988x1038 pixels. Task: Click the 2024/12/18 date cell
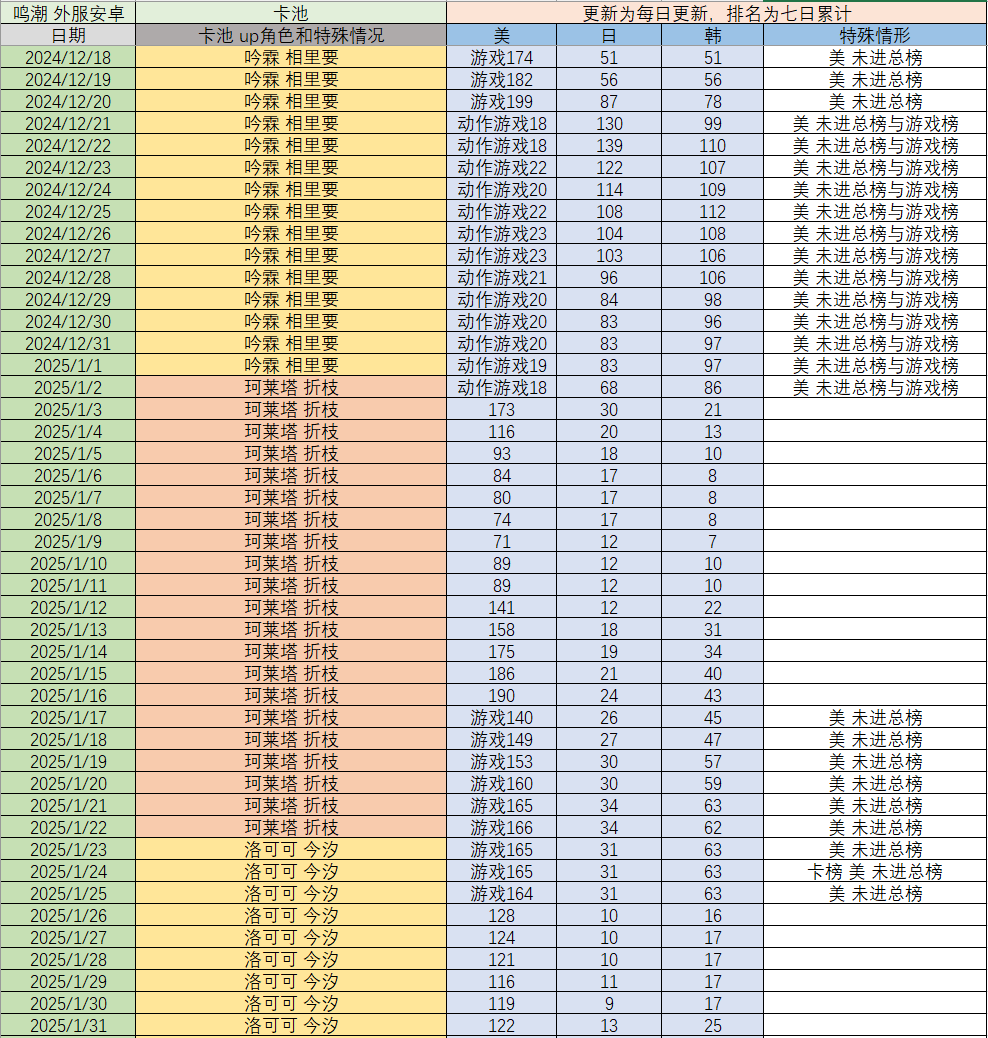(x=68, y=58)
